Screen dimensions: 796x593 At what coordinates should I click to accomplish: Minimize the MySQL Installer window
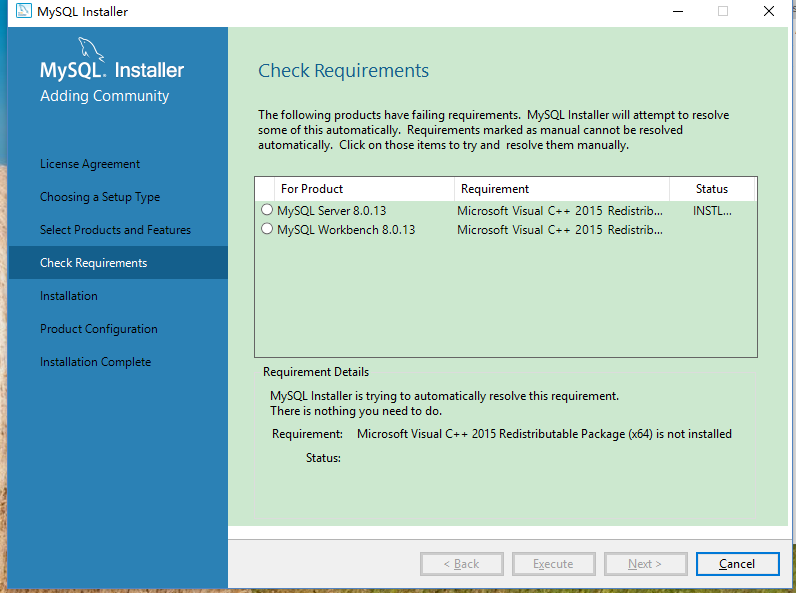[678, 11]
